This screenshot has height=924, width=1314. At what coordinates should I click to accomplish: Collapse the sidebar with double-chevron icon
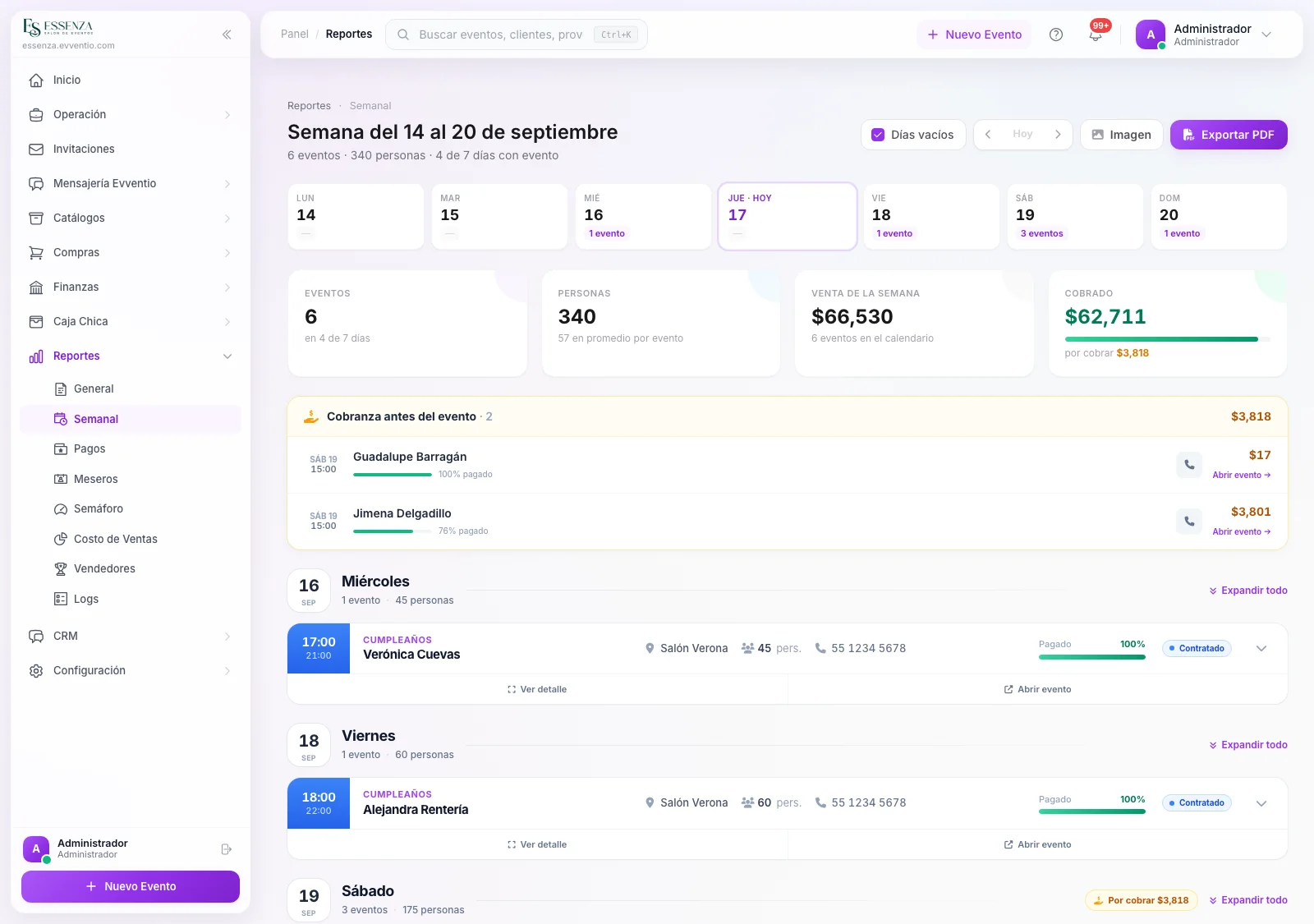pos(227,34)
